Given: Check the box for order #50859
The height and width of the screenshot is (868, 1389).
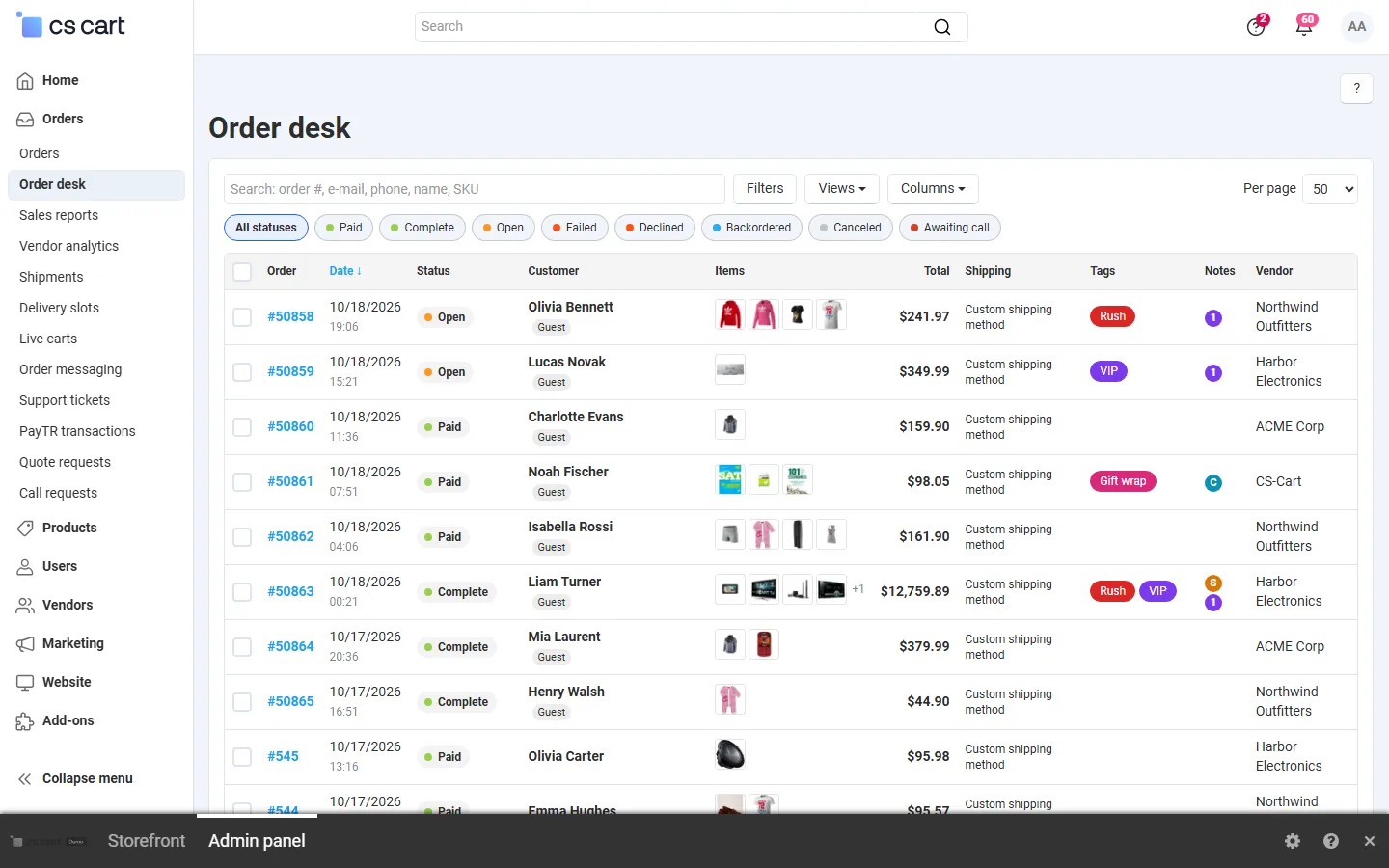Looking at the screenshot, I should 242,372.
